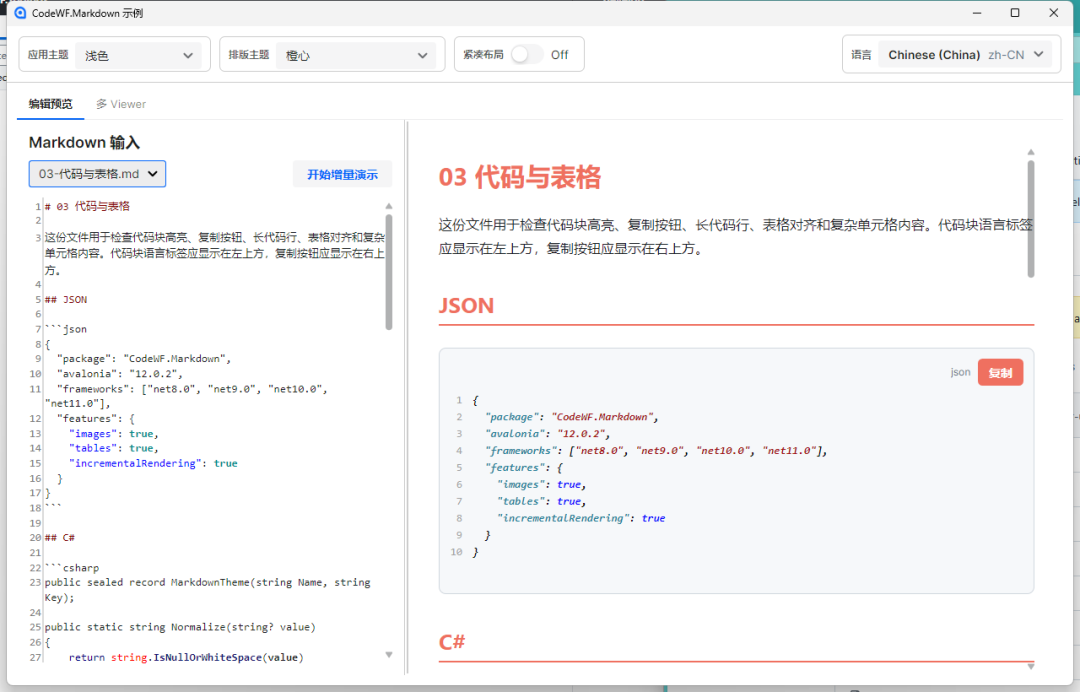Click preview code line "frameworks"
Viewport: 1080px width, 692px height.
656,450
